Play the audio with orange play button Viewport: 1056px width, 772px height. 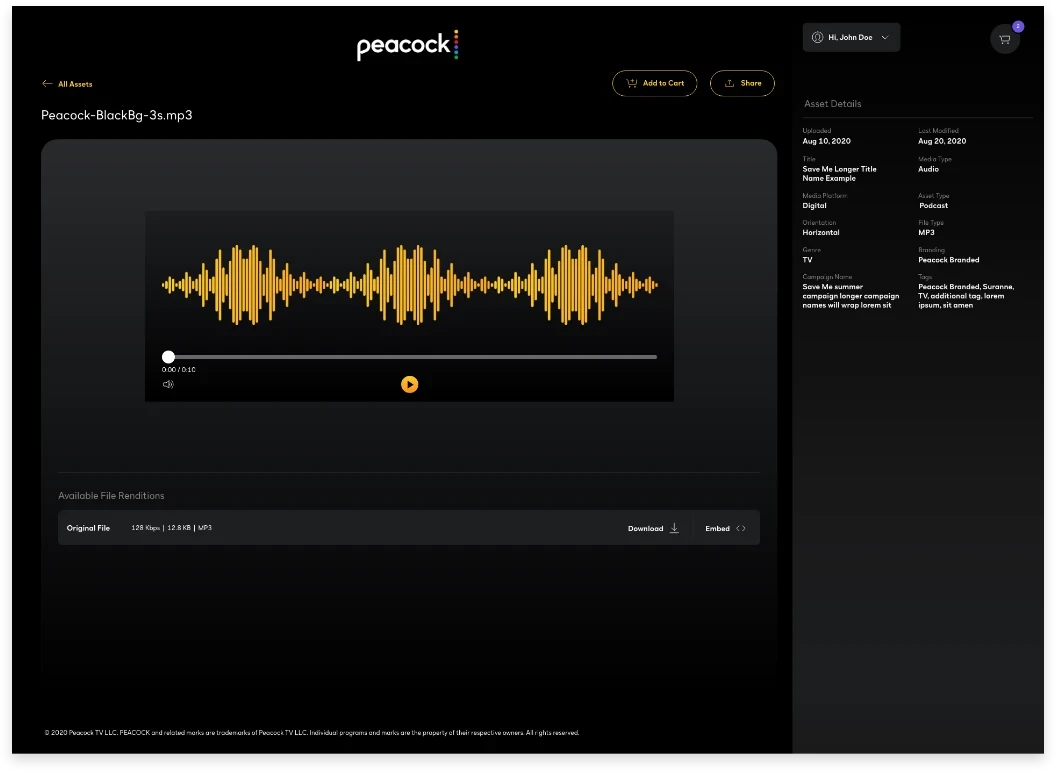(x=409, y=385)
